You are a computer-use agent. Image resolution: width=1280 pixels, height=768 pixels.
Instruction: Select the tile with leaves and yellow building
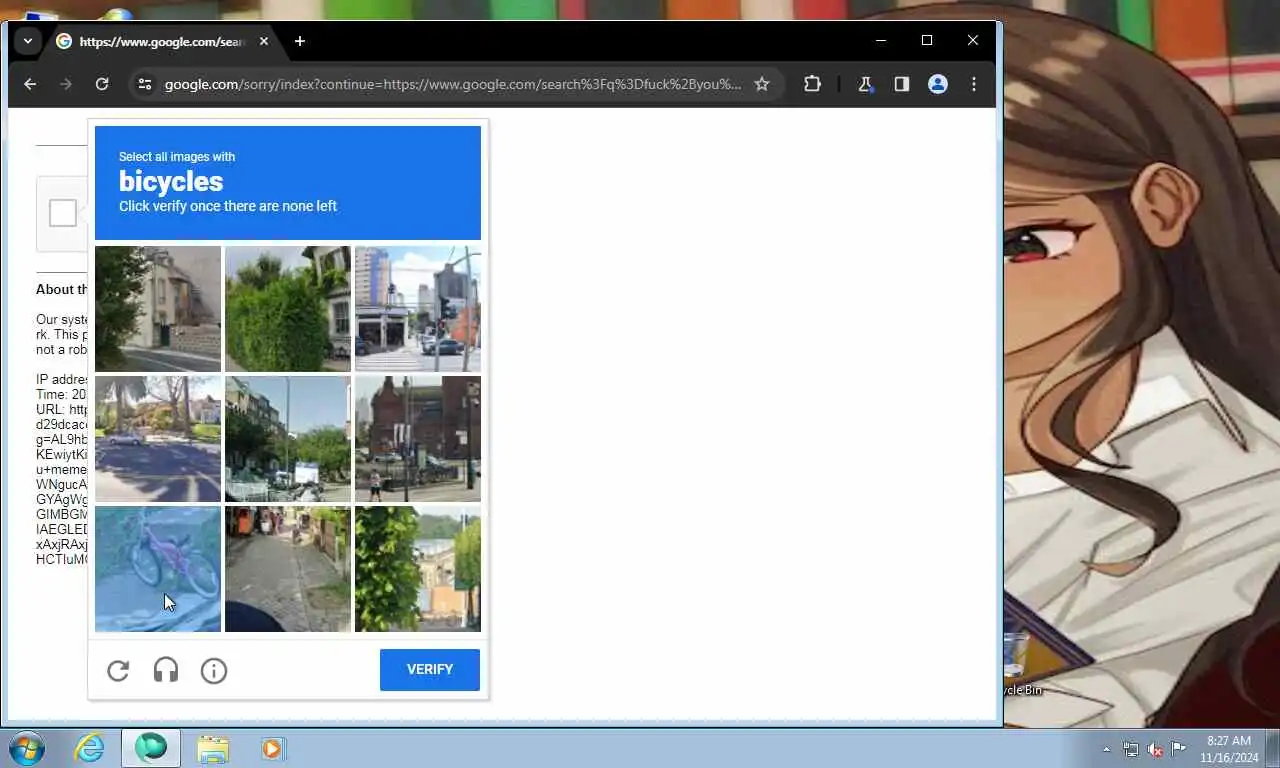point(418,569)
